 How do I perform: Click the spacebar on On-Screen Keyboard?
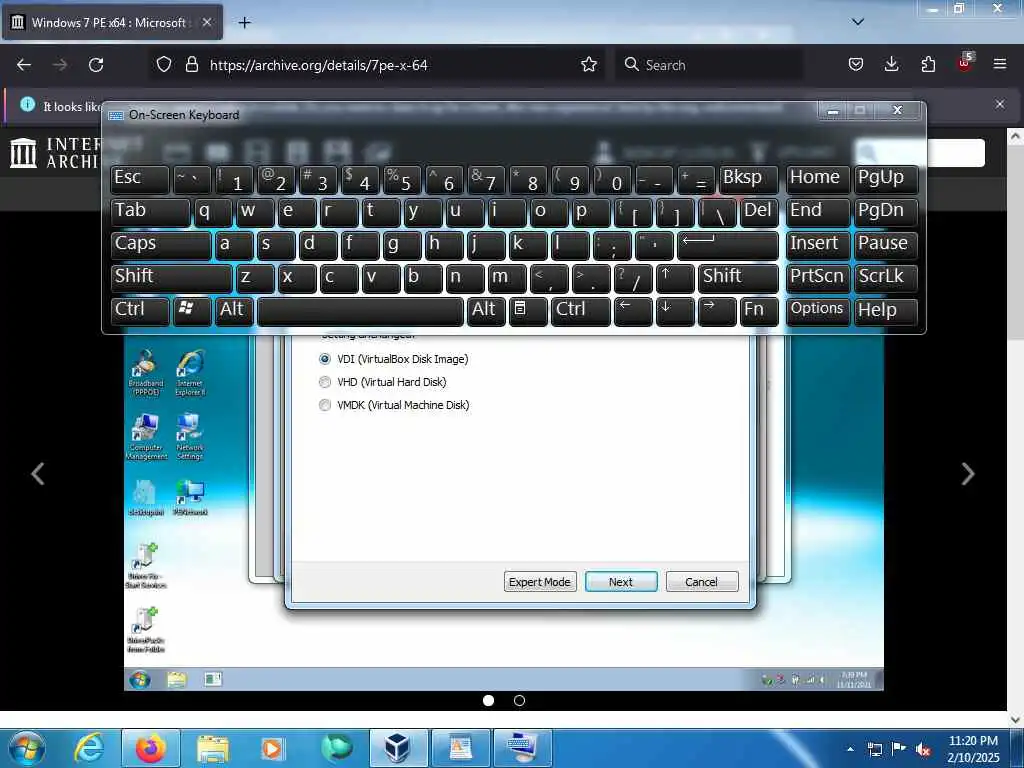click(x=360, y=310)
